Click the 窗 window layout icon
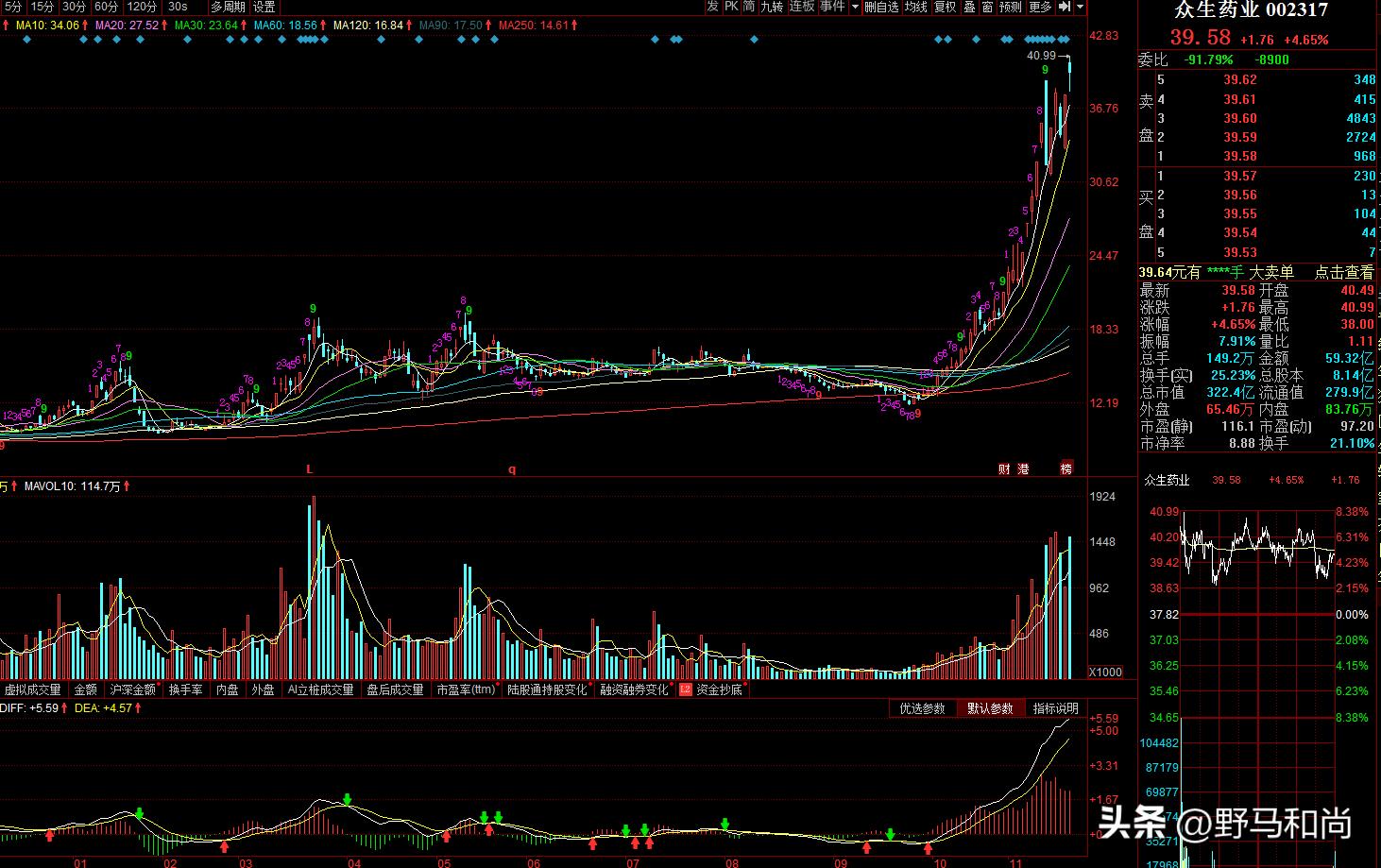The width and height of the screenshot is (1381, 868). click(987, 7)
